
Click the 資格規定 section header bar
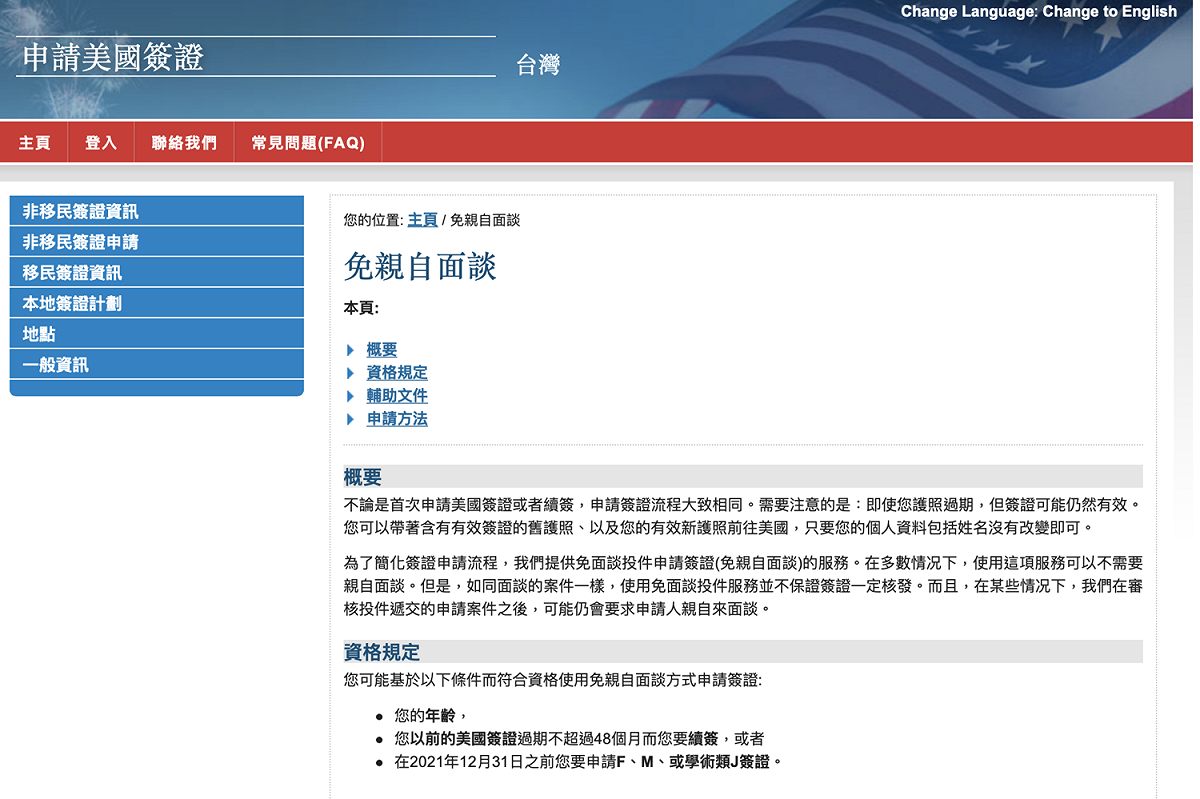click(743, 652)
